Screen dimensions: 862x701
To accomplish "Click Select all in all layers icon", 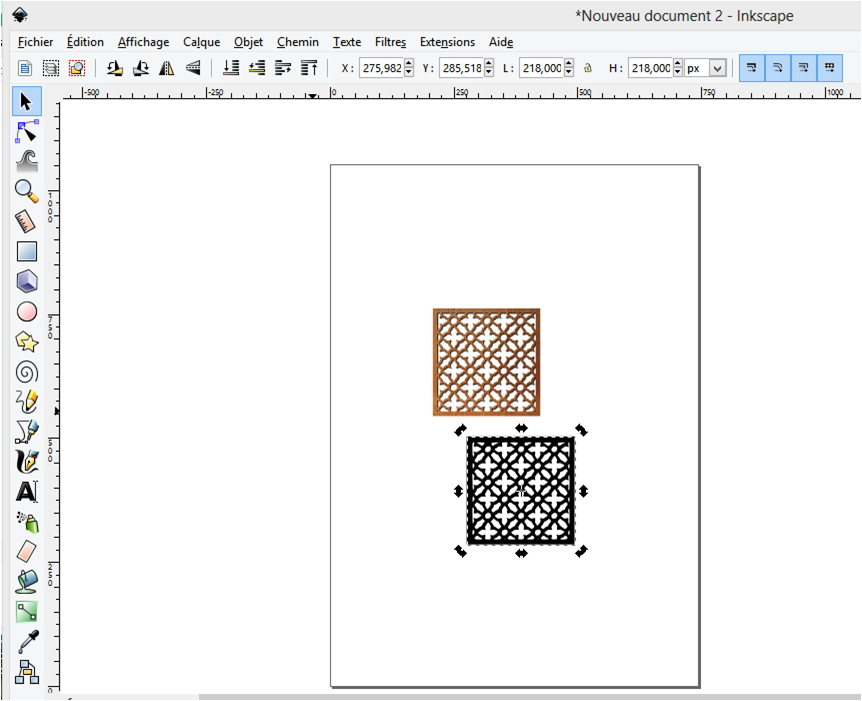I will pyautogui.click(x=51, y=68).
